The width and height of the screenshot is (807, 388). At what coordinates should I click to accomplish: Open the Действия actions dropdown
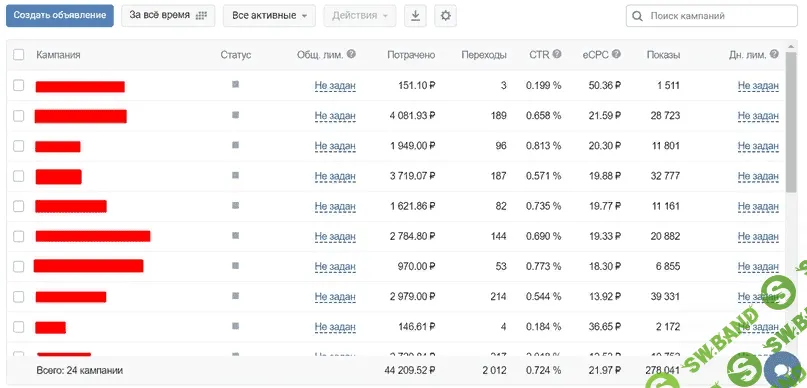tap(360, 16)
